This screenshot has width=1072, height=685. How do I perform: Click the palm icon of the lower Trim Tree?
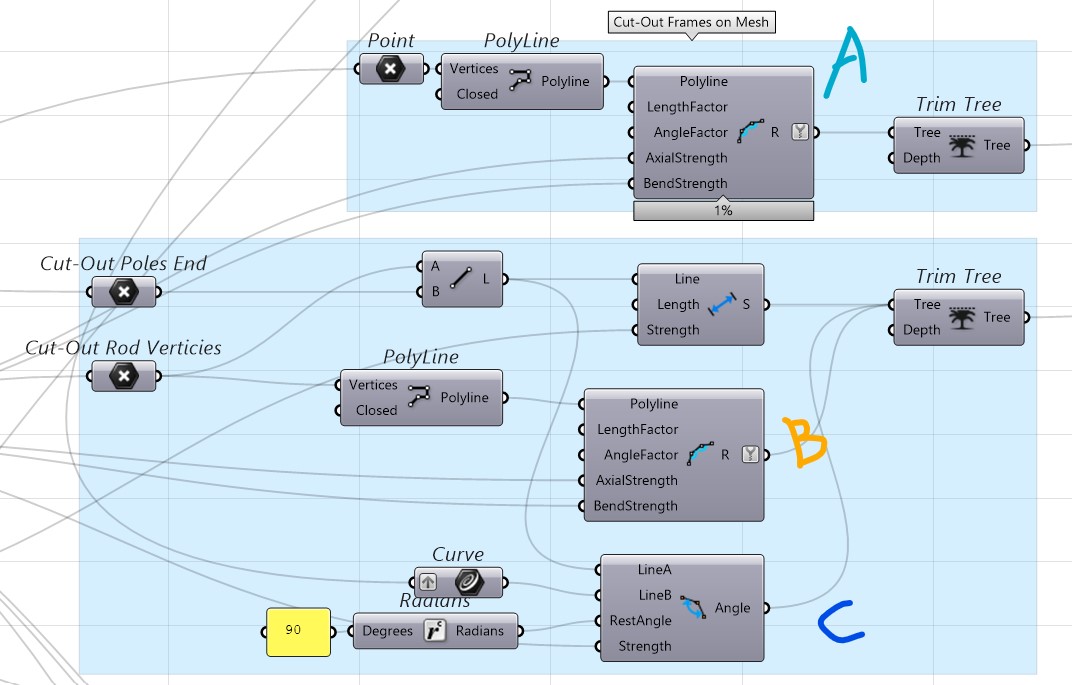pos(962,317)
